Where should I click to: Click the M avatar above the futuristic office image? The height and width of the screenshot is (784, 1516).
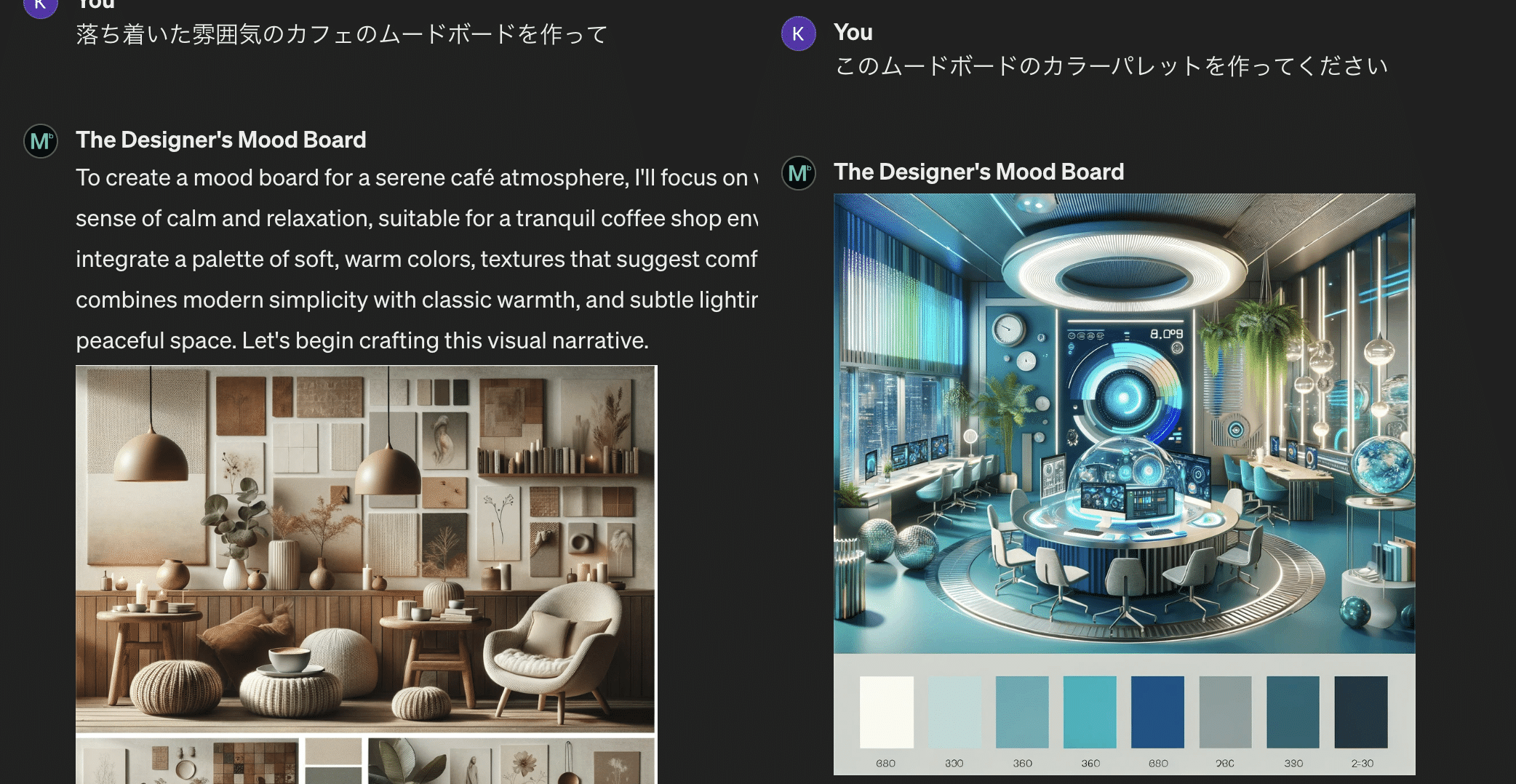(798, 173)
